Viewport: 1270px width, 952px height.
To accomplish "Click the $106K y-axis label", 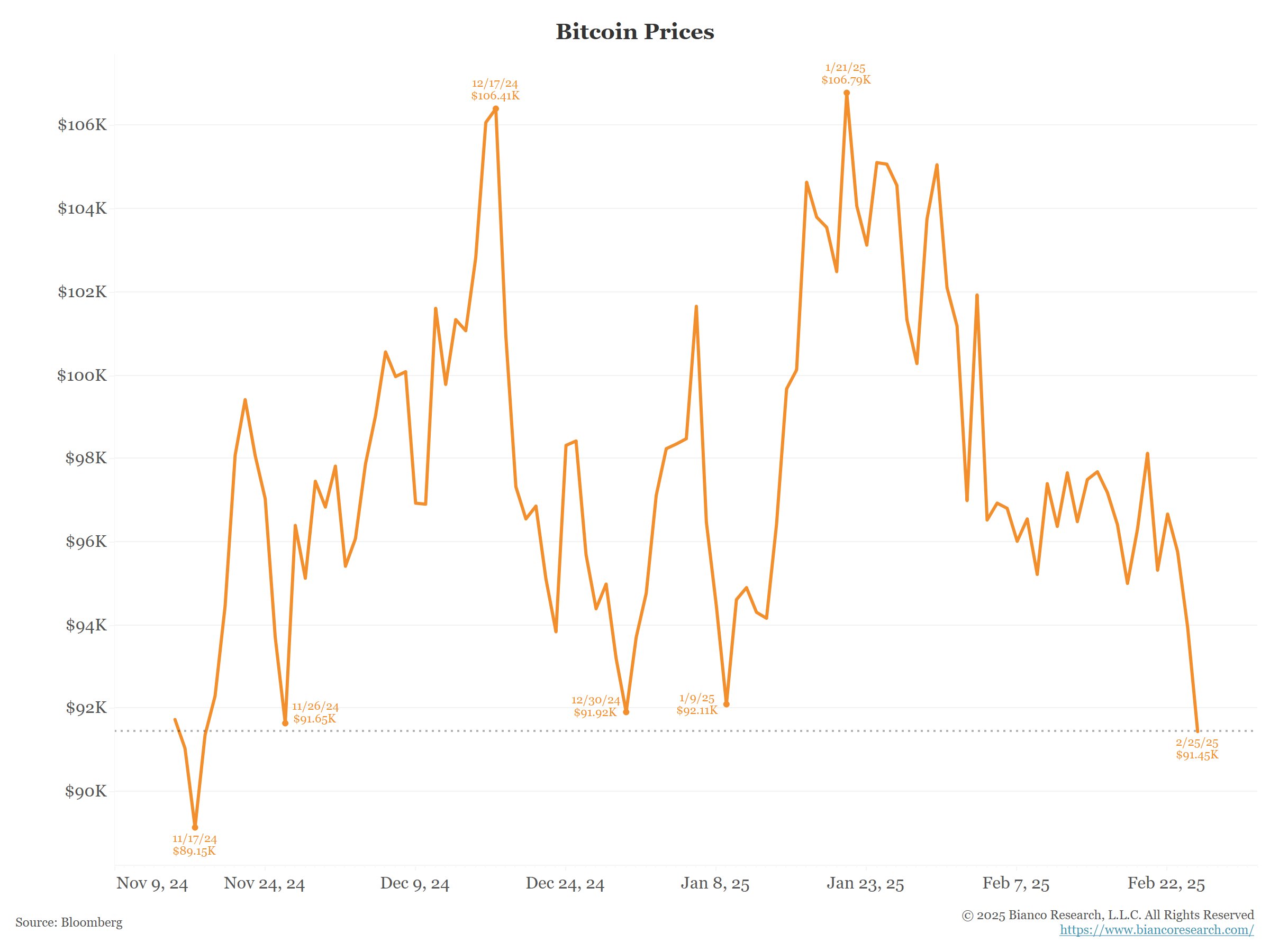I will (x=82, y=125).
